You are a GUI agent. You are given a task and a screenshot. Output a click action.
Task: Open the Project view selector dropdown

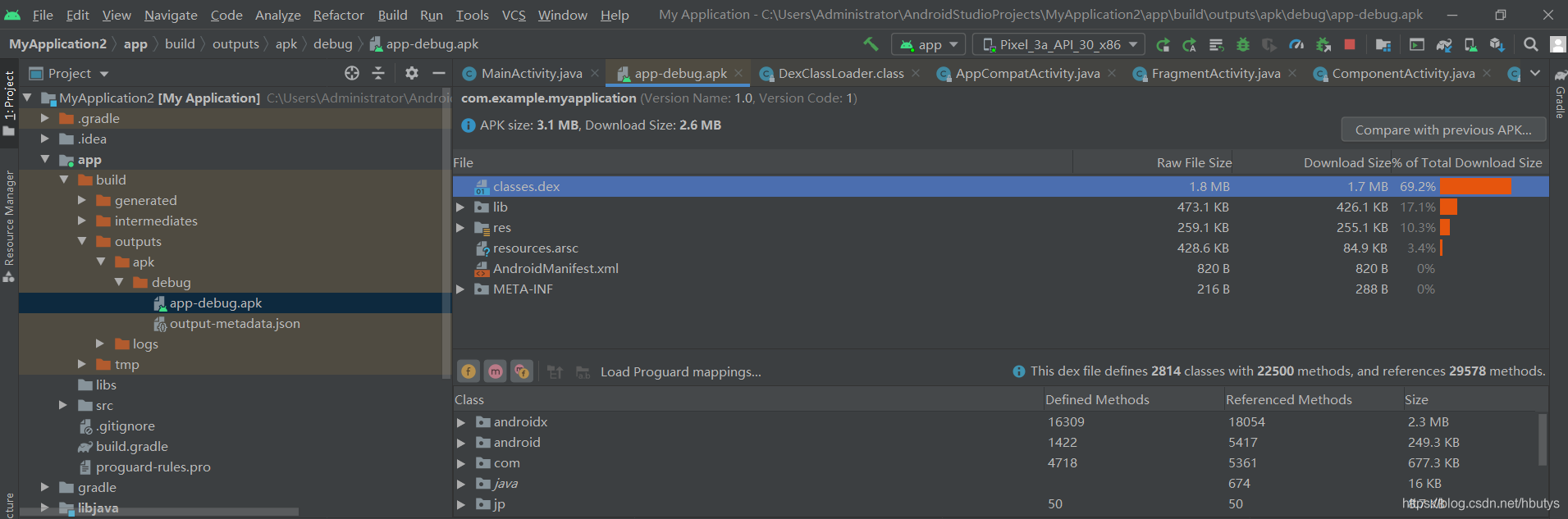coord(69,73)
